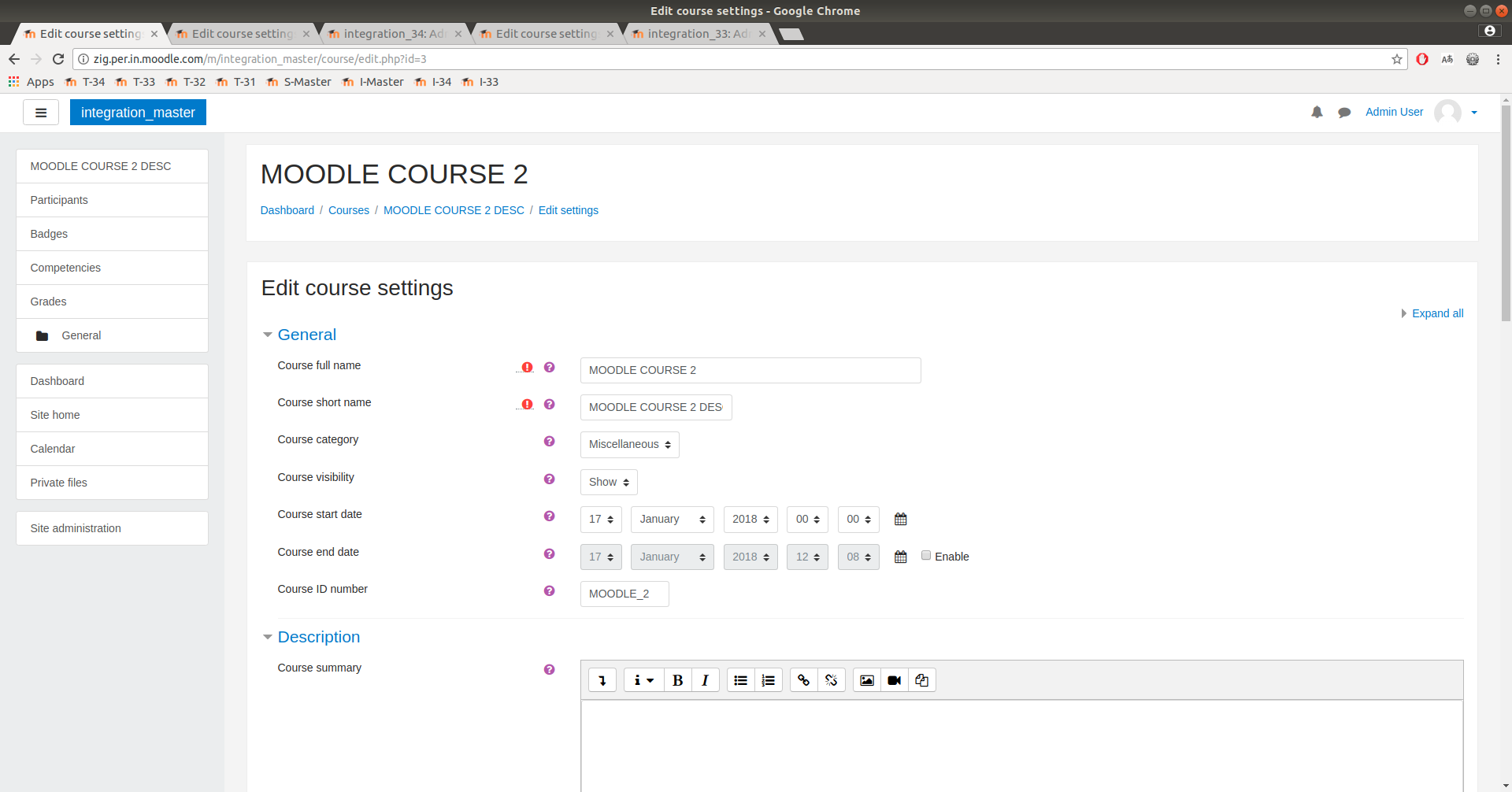Open Grades in side navigation

pos(112,302)
